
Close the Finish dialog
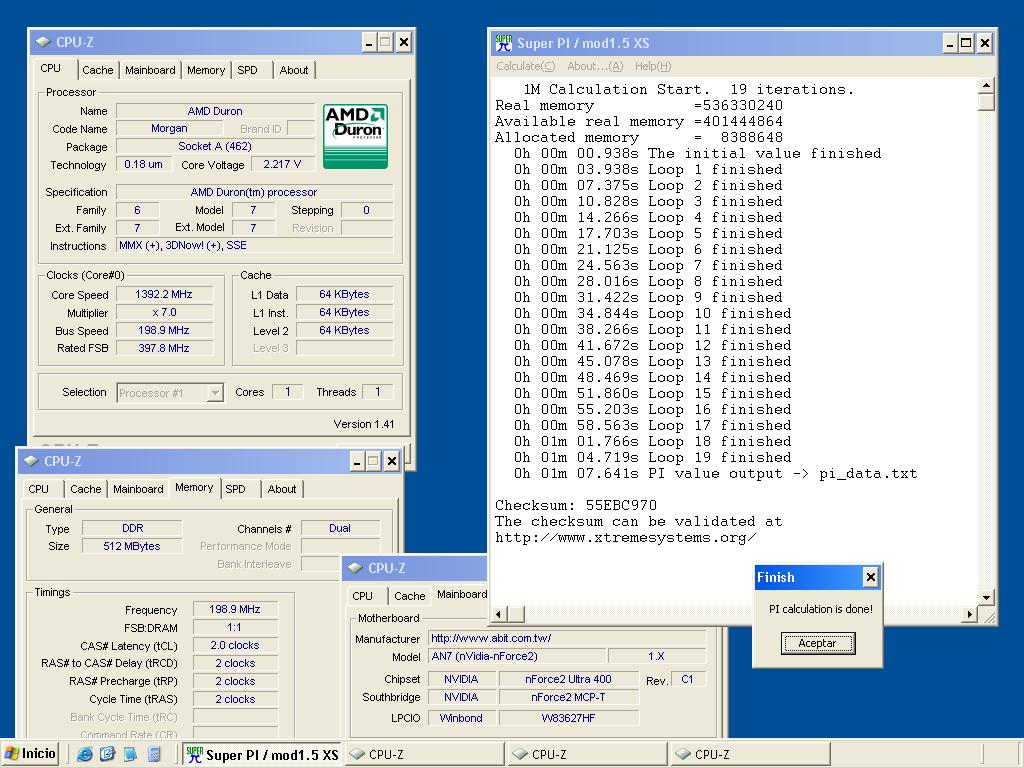tap(871, 577)
